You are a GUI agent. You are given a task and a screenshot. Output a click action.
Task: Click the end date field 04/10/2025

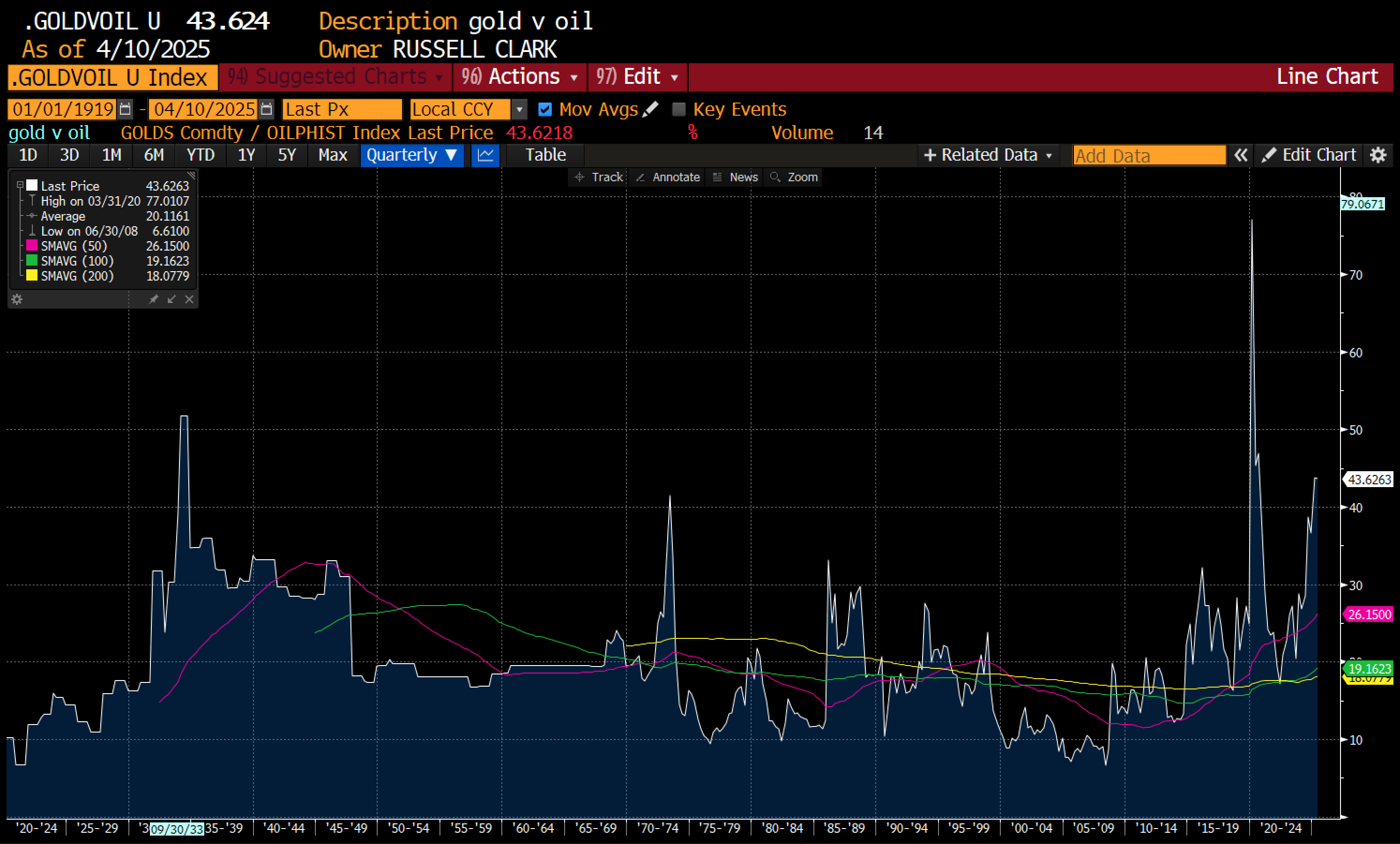(x=204, y=109)
